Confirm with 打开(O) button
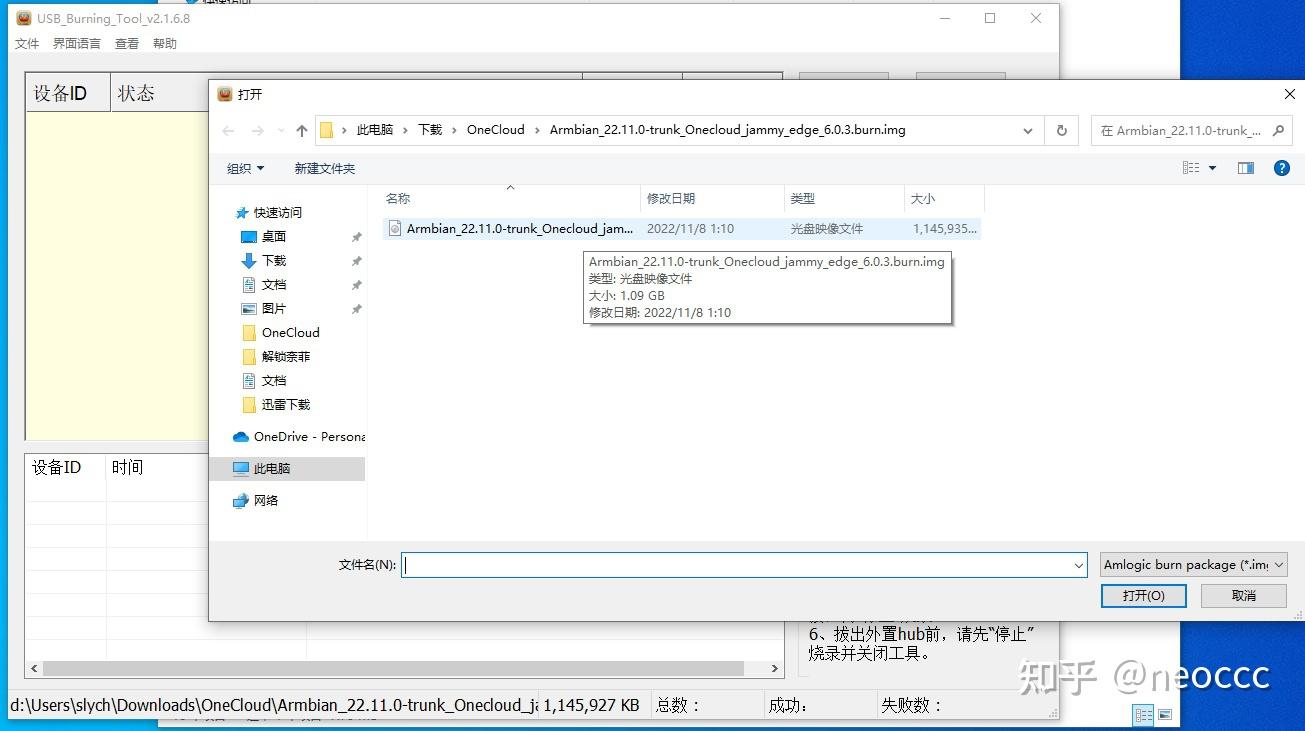 [1143, 595]
